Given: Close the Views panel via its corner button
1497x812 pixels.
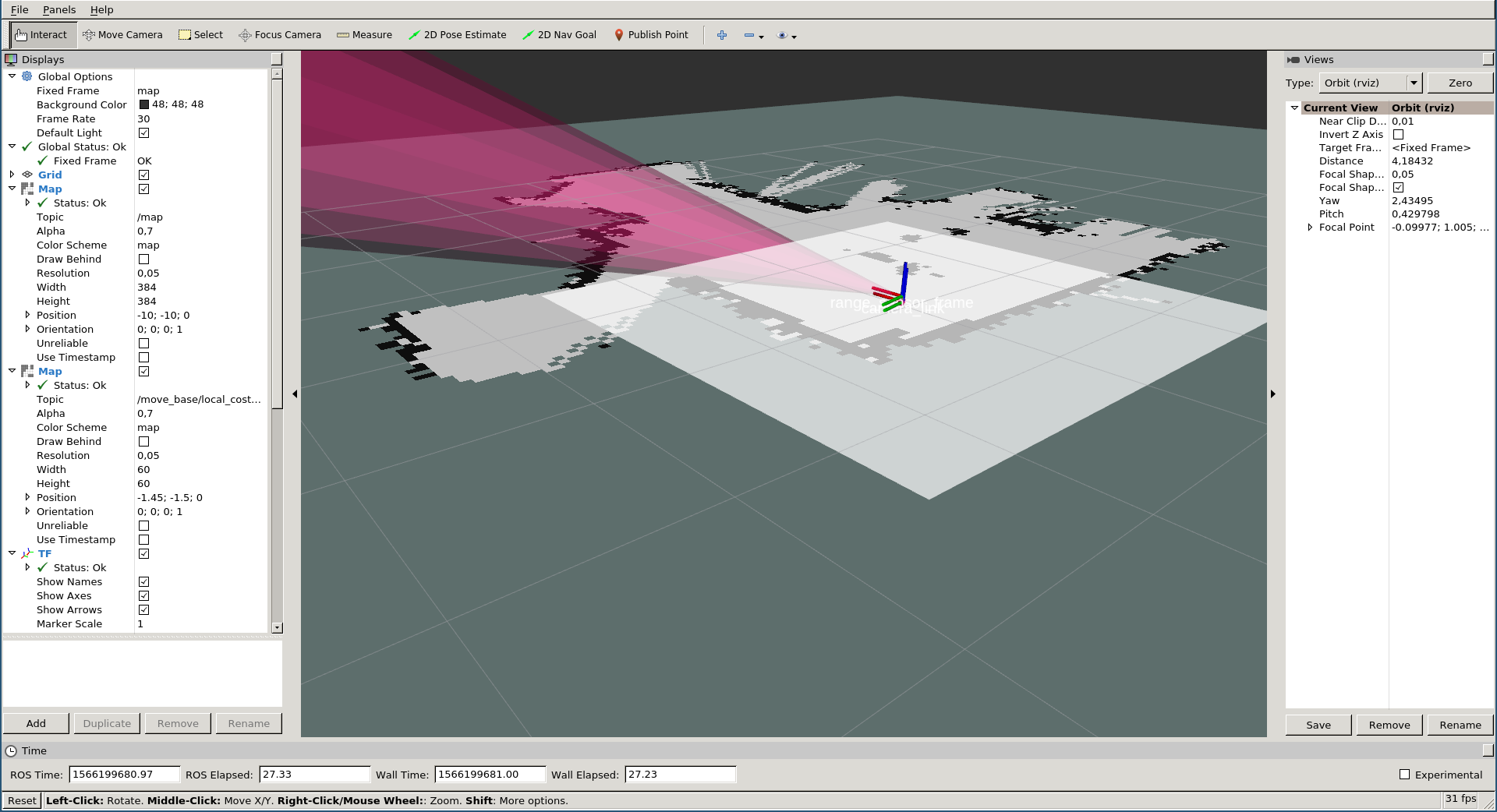Looking at the screenshot, I should tap(1488, 59).
